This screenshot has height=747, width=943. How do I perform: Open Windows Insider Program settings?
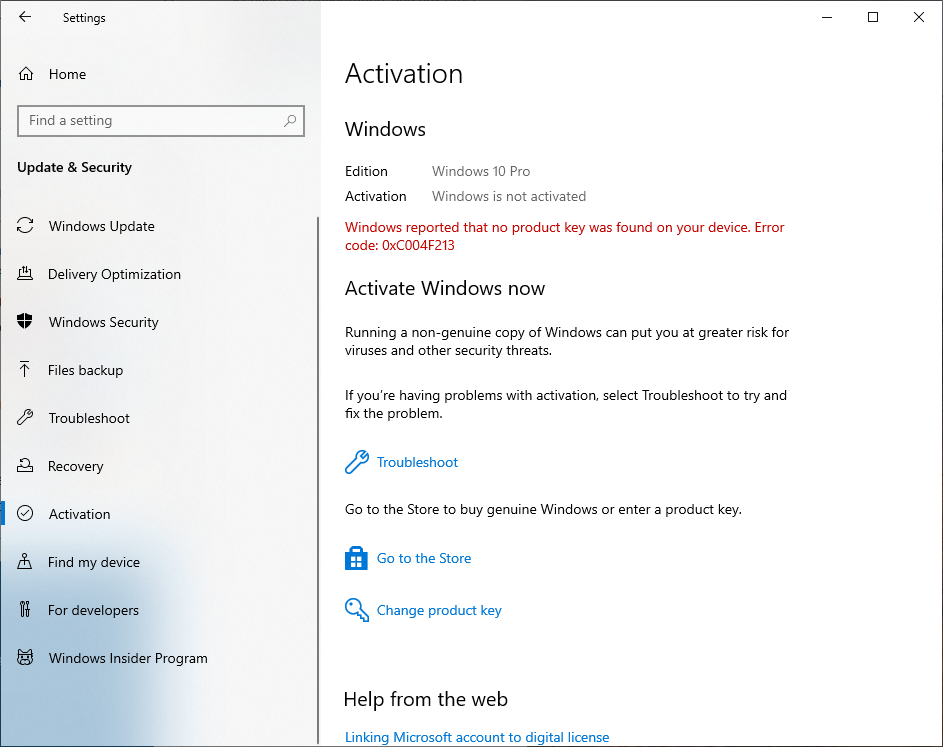[x=128, y=658]
